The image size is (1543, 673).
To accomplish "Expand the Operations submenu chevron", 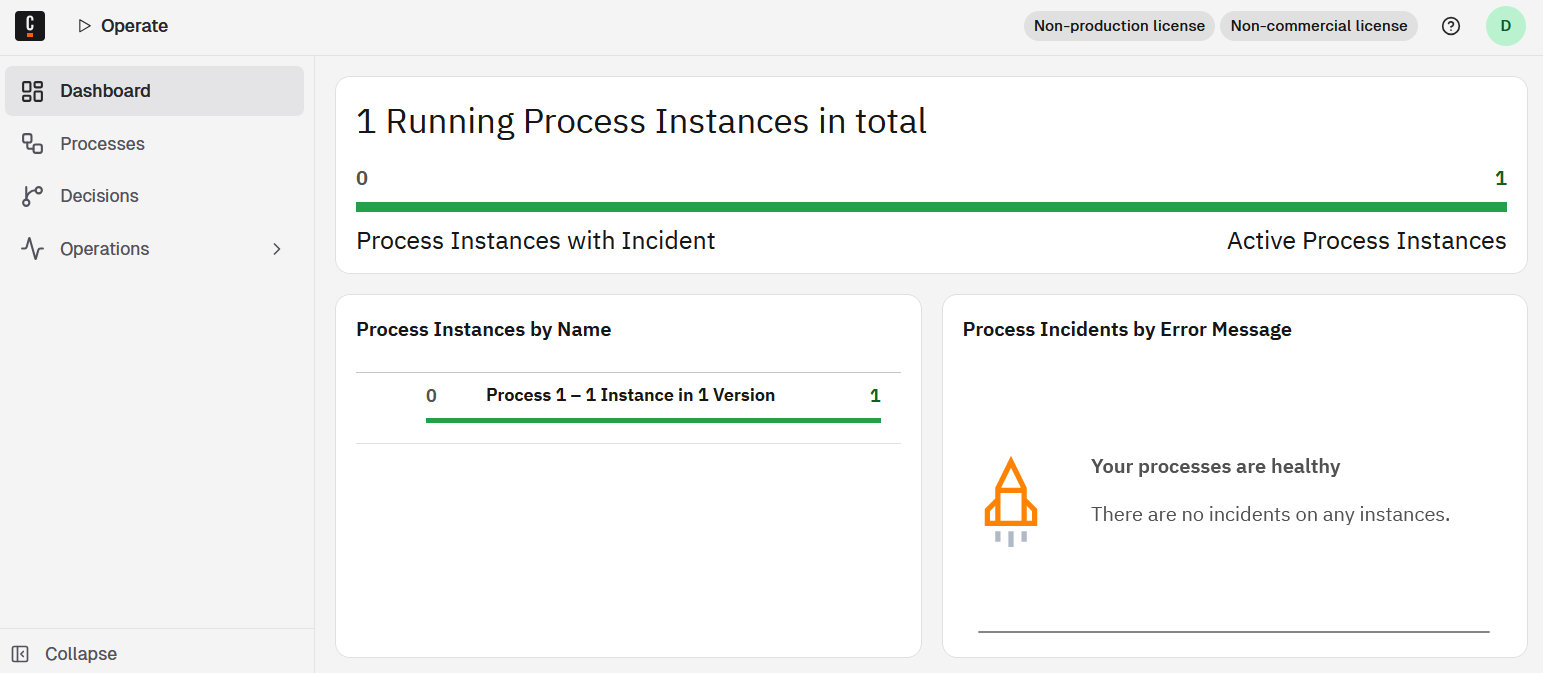I will [x=277, y=249].
